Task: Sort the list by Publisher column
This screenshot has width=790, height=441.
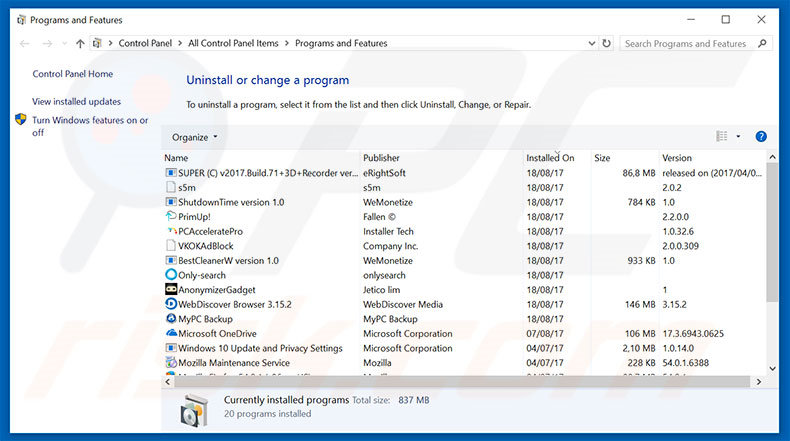Action: [381, 158]
